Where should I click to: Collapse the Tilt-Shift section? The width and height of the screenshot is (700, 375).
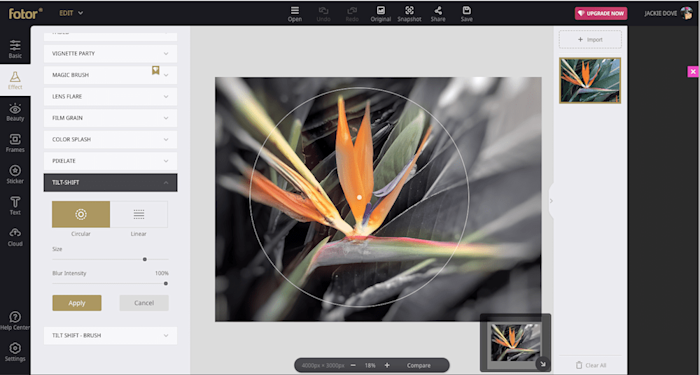[x=110, y=183]
